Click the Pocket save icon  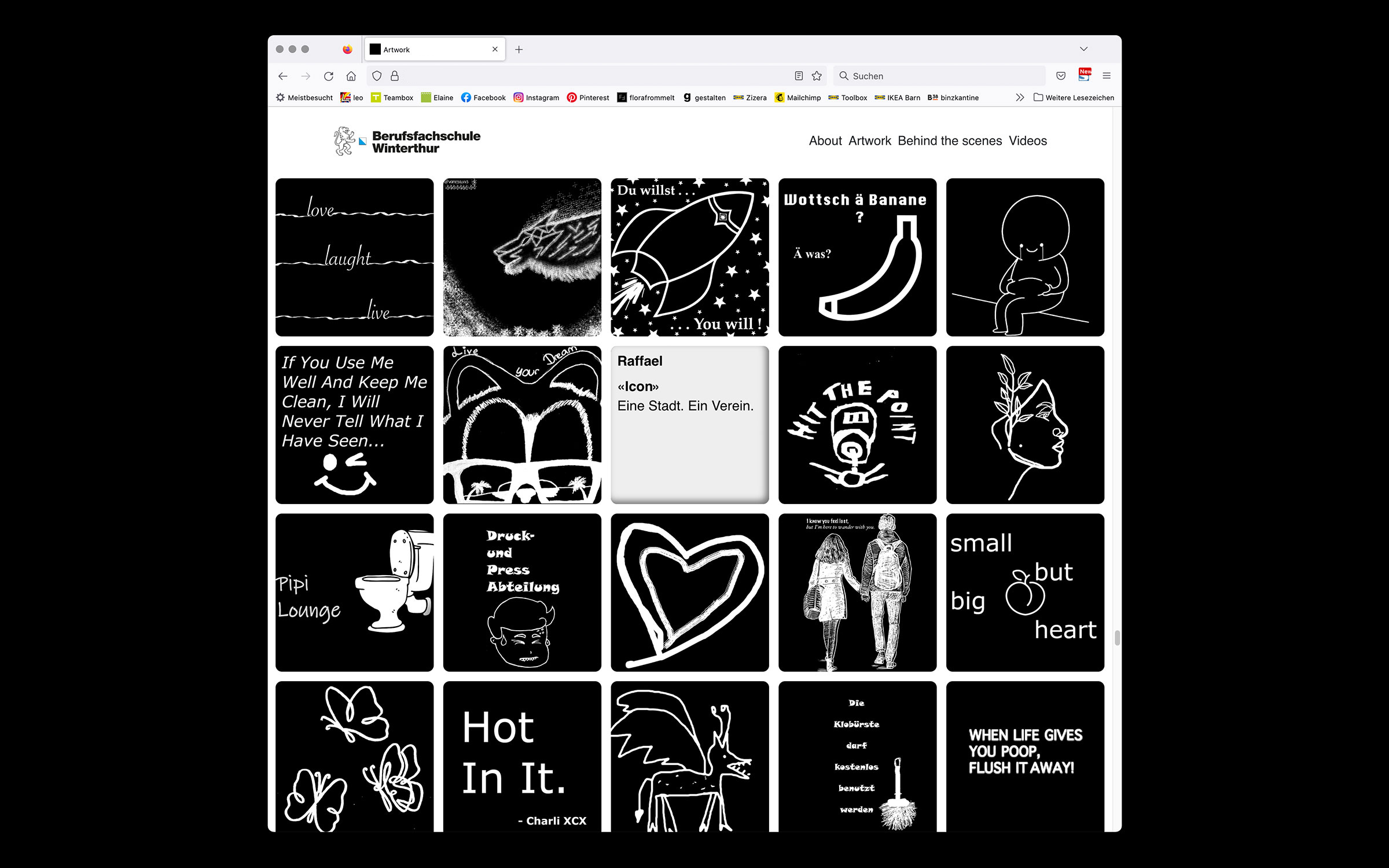[x=1061, y=76]
